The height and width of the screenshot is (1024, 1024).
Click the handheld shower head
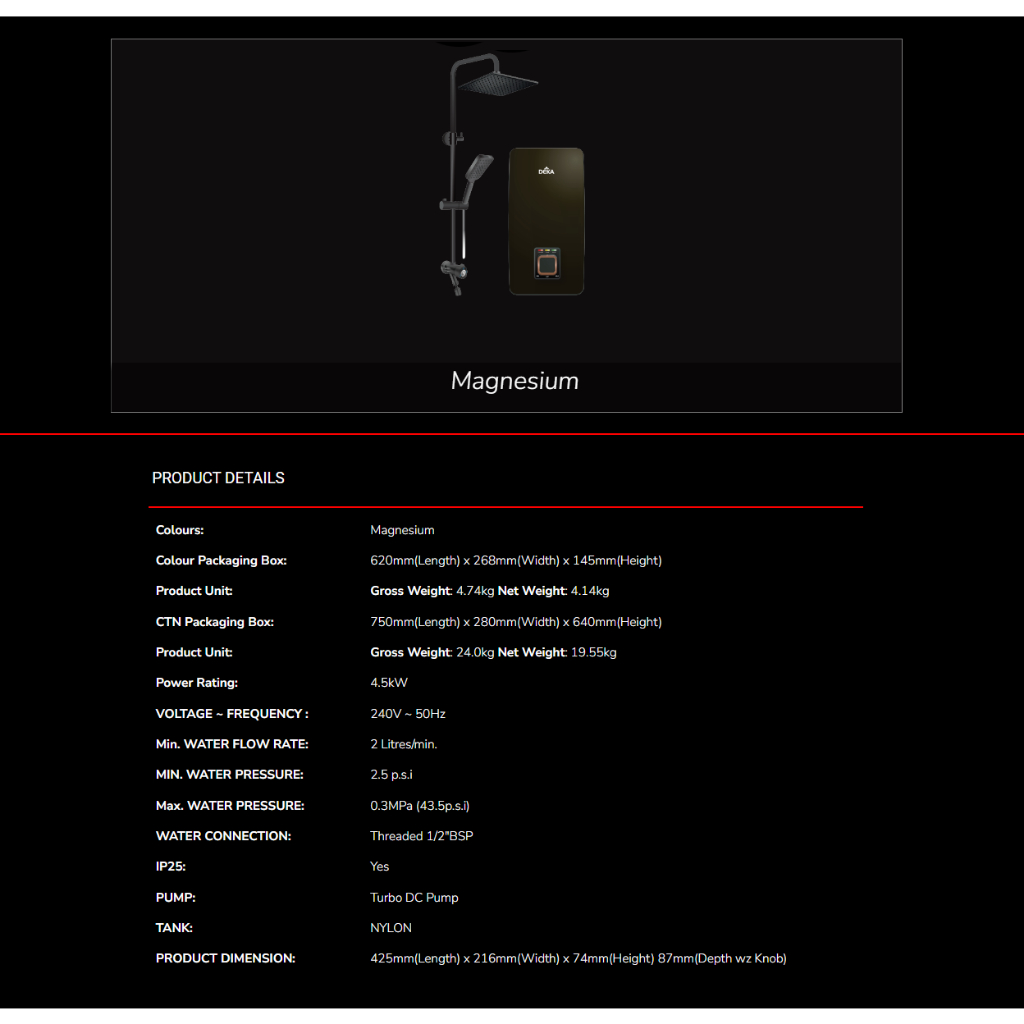(480, 167)
